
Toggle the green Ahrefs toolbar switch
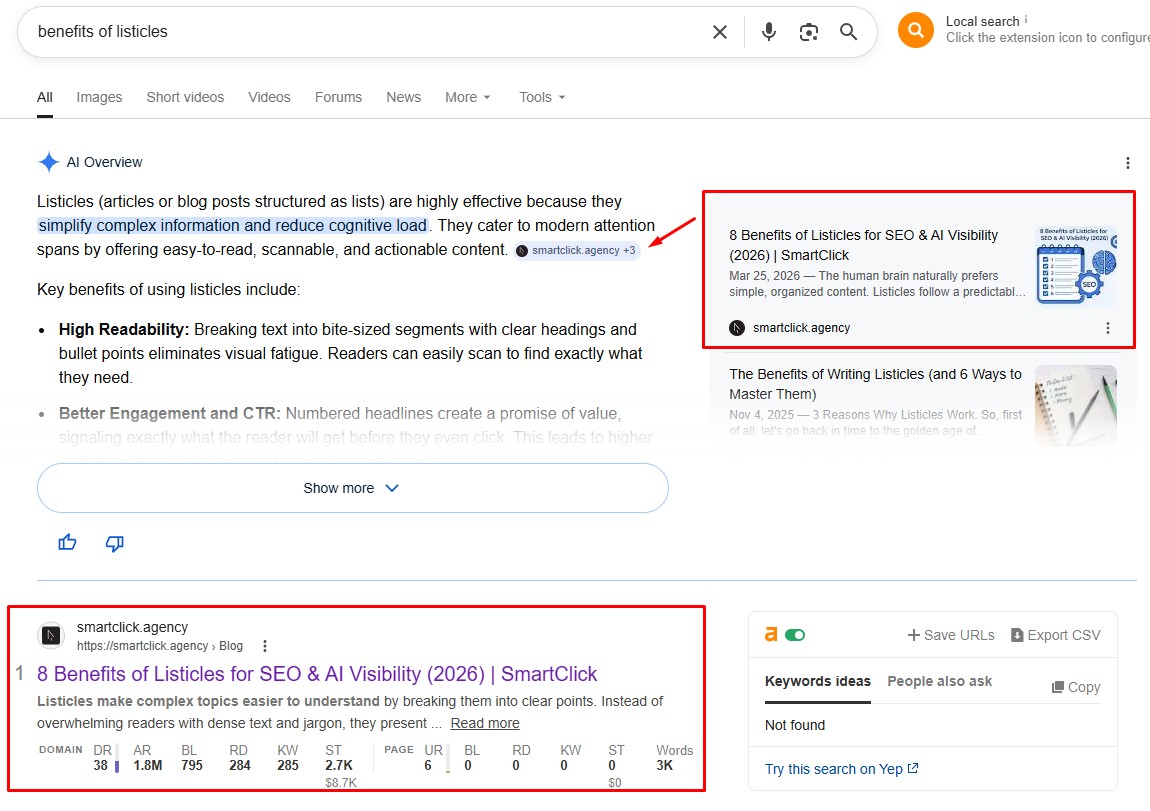click(x=795, y=635)
